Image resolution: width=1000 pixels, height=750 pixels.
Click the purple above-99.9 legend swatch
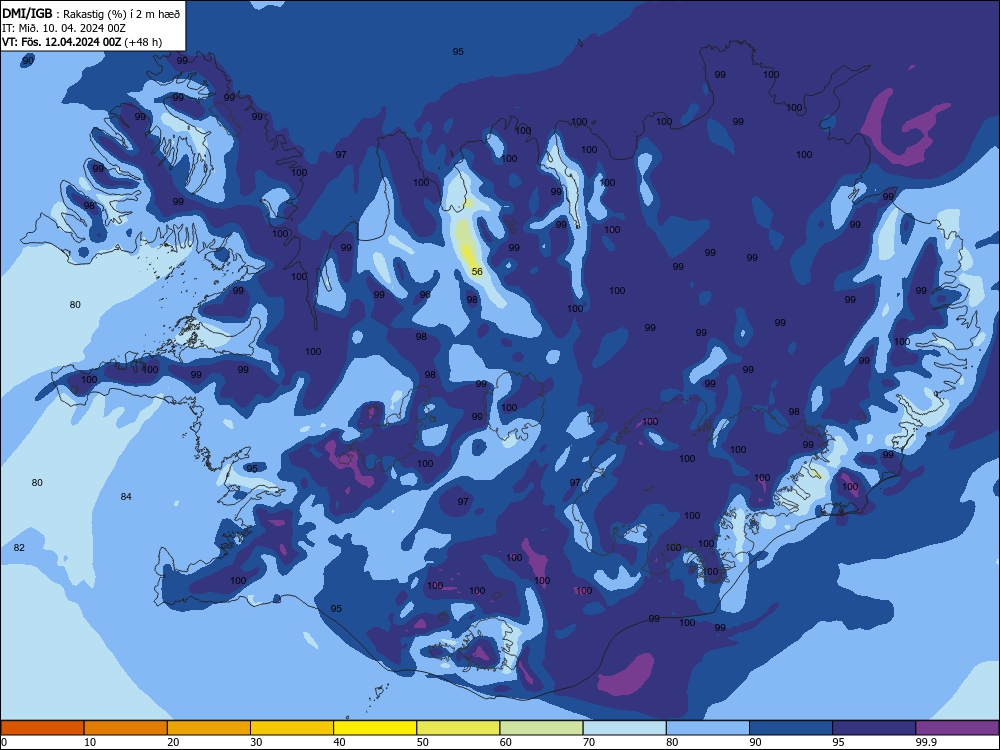point(957,728)
